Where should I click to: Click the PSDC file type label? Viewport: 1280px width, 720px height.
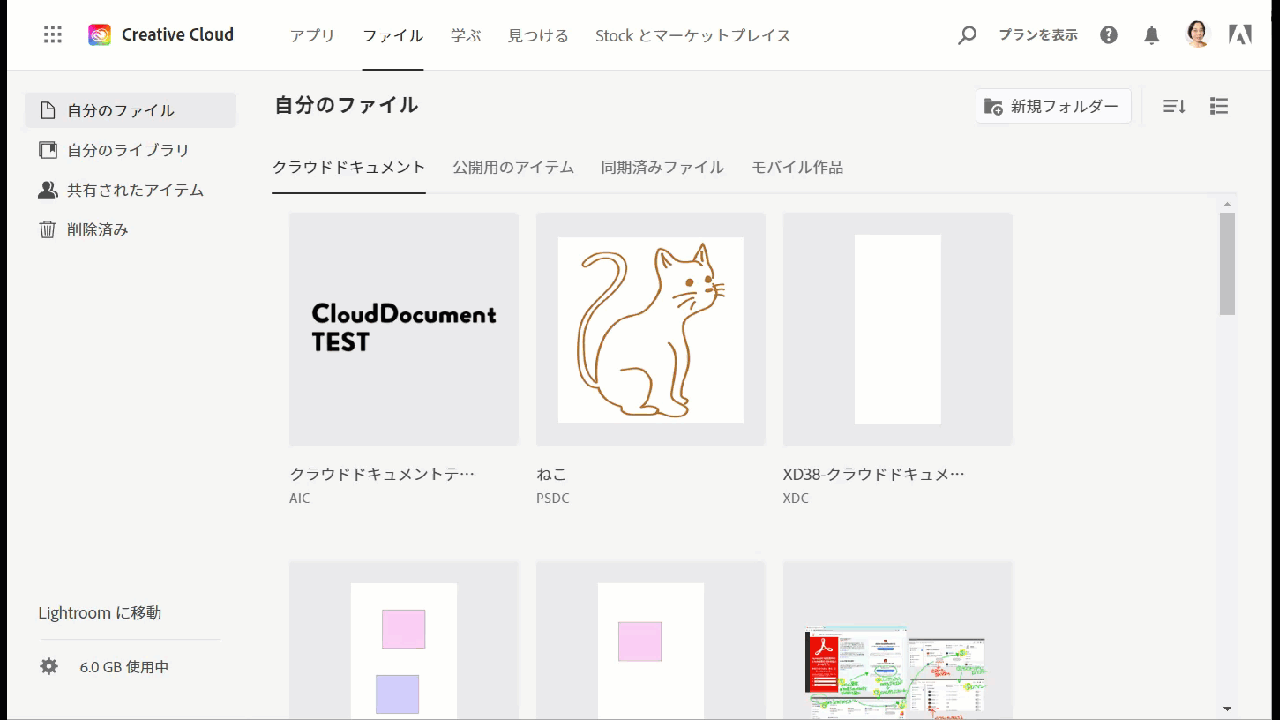[553, 498]
